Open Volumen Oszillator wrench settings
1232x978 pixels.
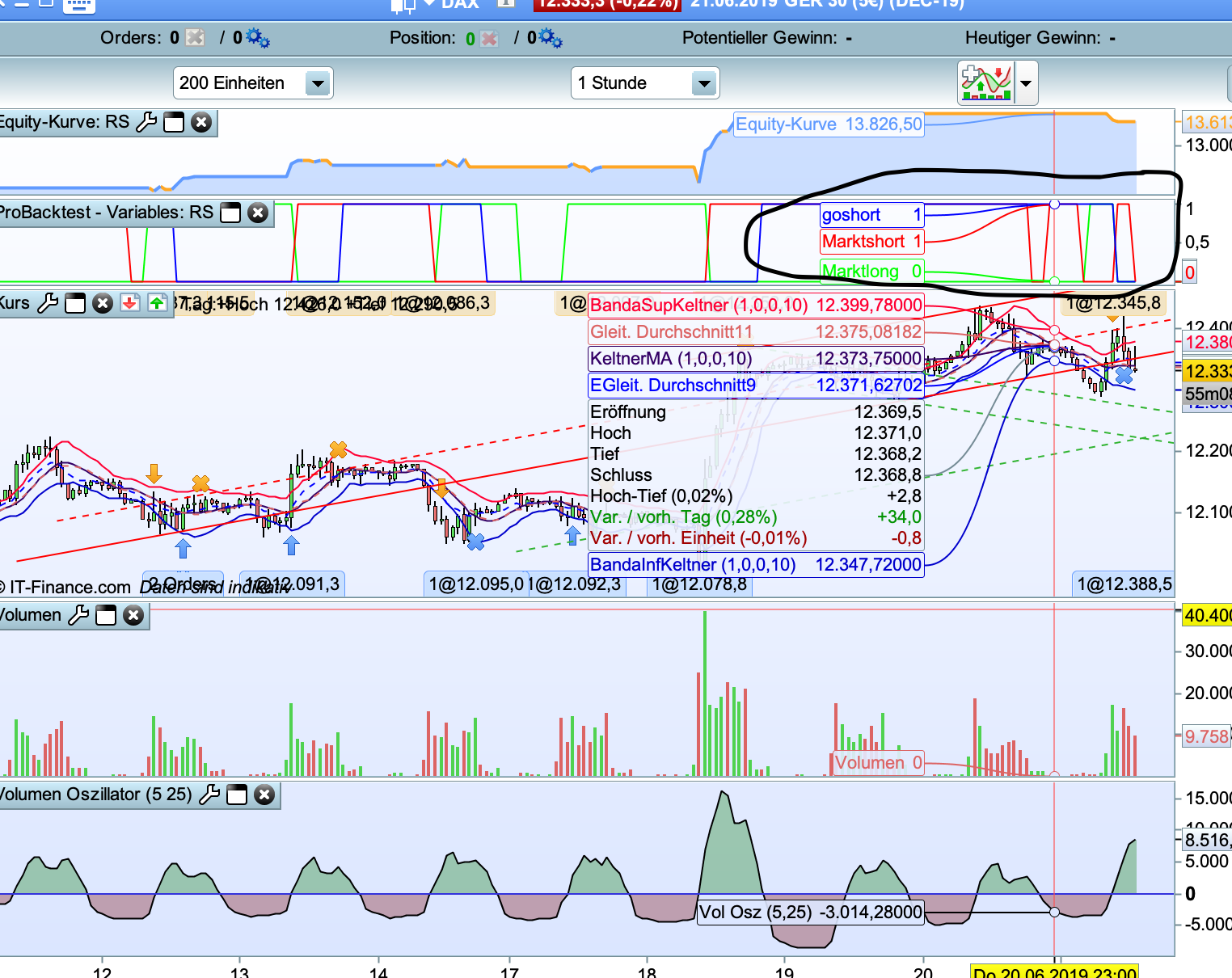click(x=209, y=795)
